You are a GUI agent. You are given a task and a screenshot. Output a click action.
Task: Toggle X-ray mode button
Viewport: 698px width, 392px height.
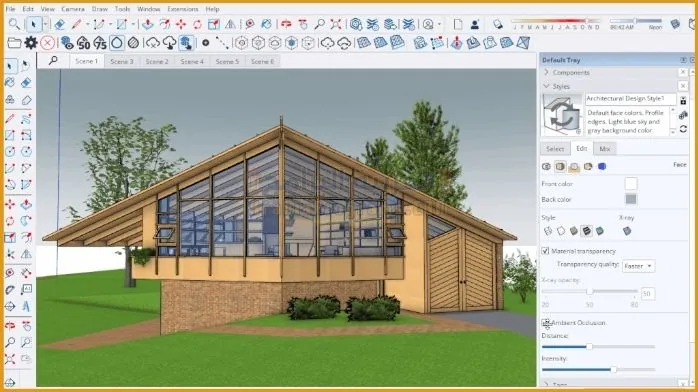(x=627, y=231)
